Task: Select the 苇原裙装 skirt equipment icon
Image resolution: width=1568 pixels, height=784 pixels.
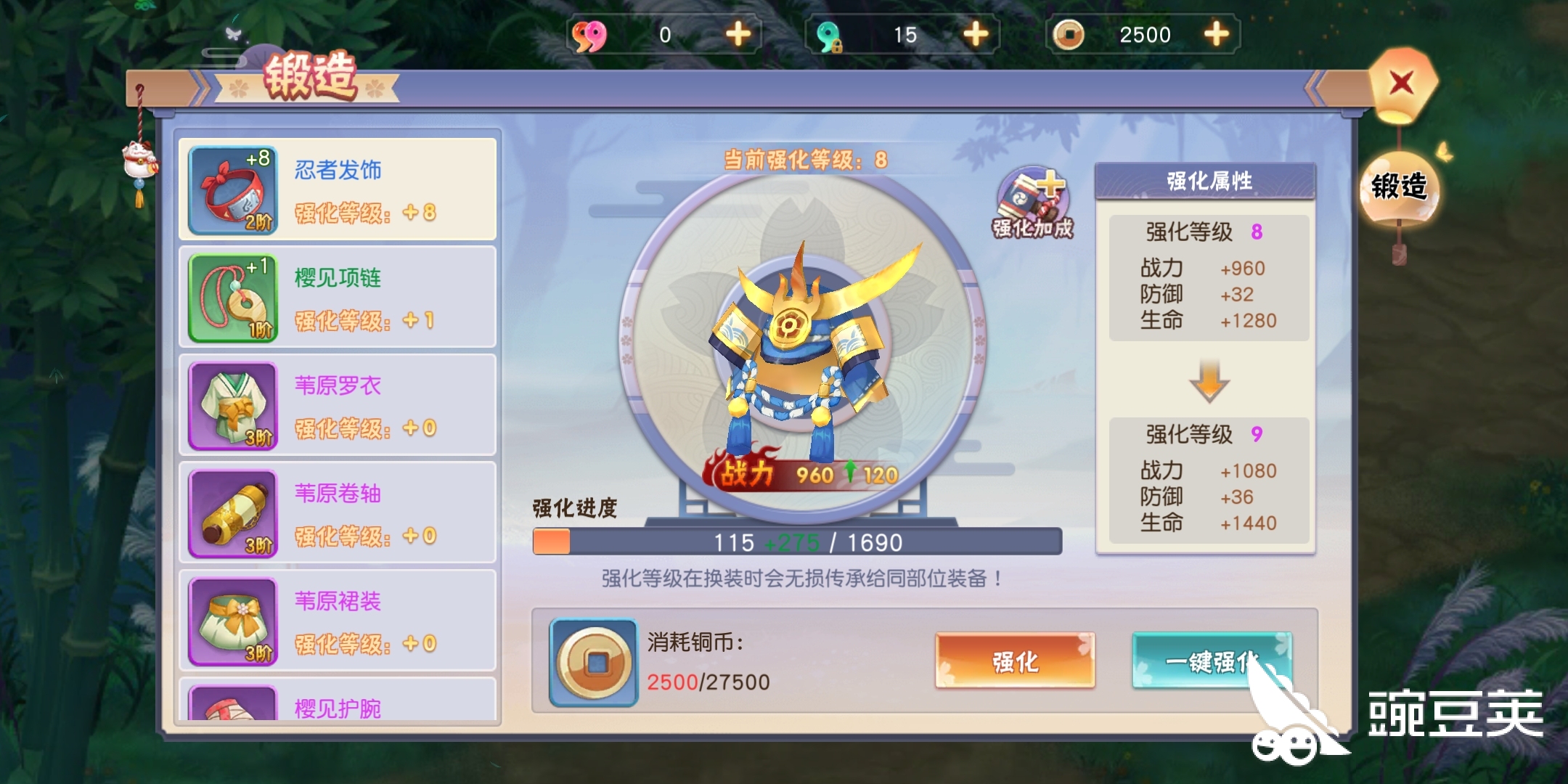Action: [232, 621]
